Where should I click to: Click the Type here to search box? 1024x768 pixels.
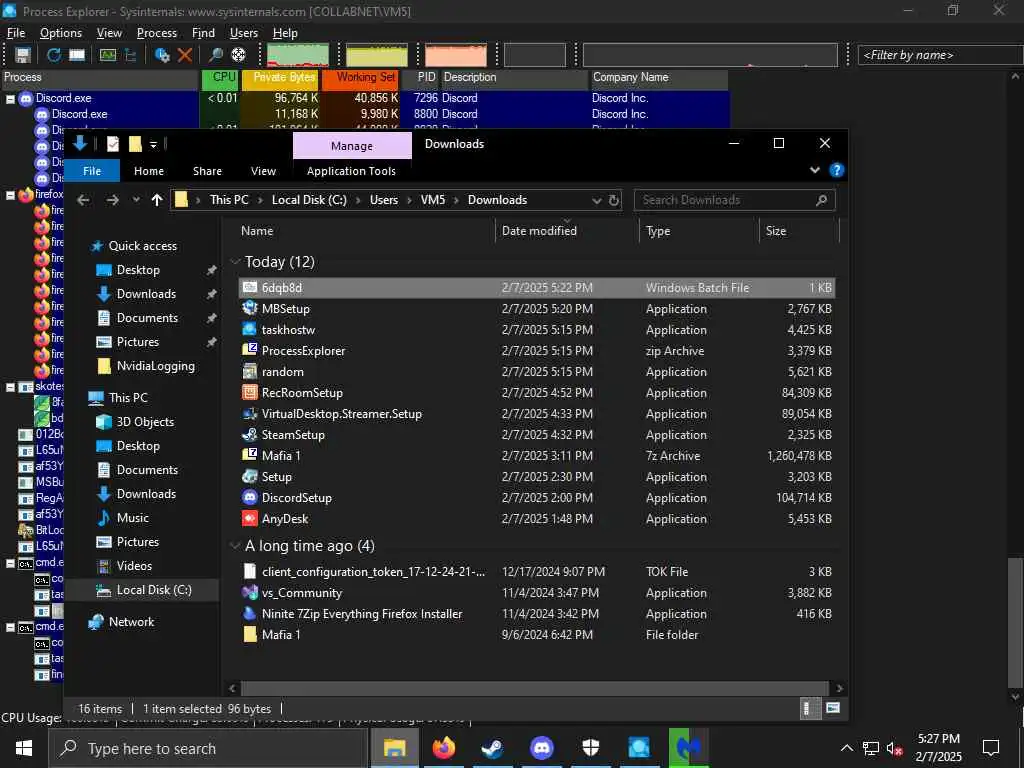208,748
